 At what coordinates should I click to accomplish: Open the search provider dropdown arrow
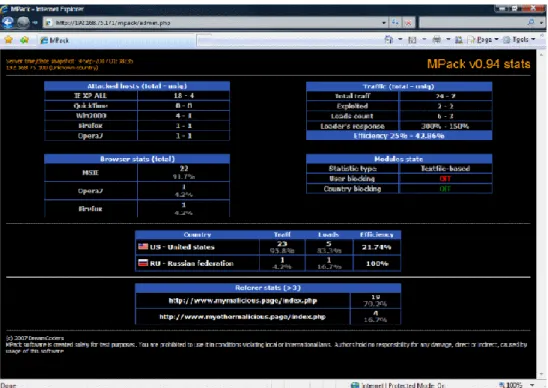click(x=541, y=23)
